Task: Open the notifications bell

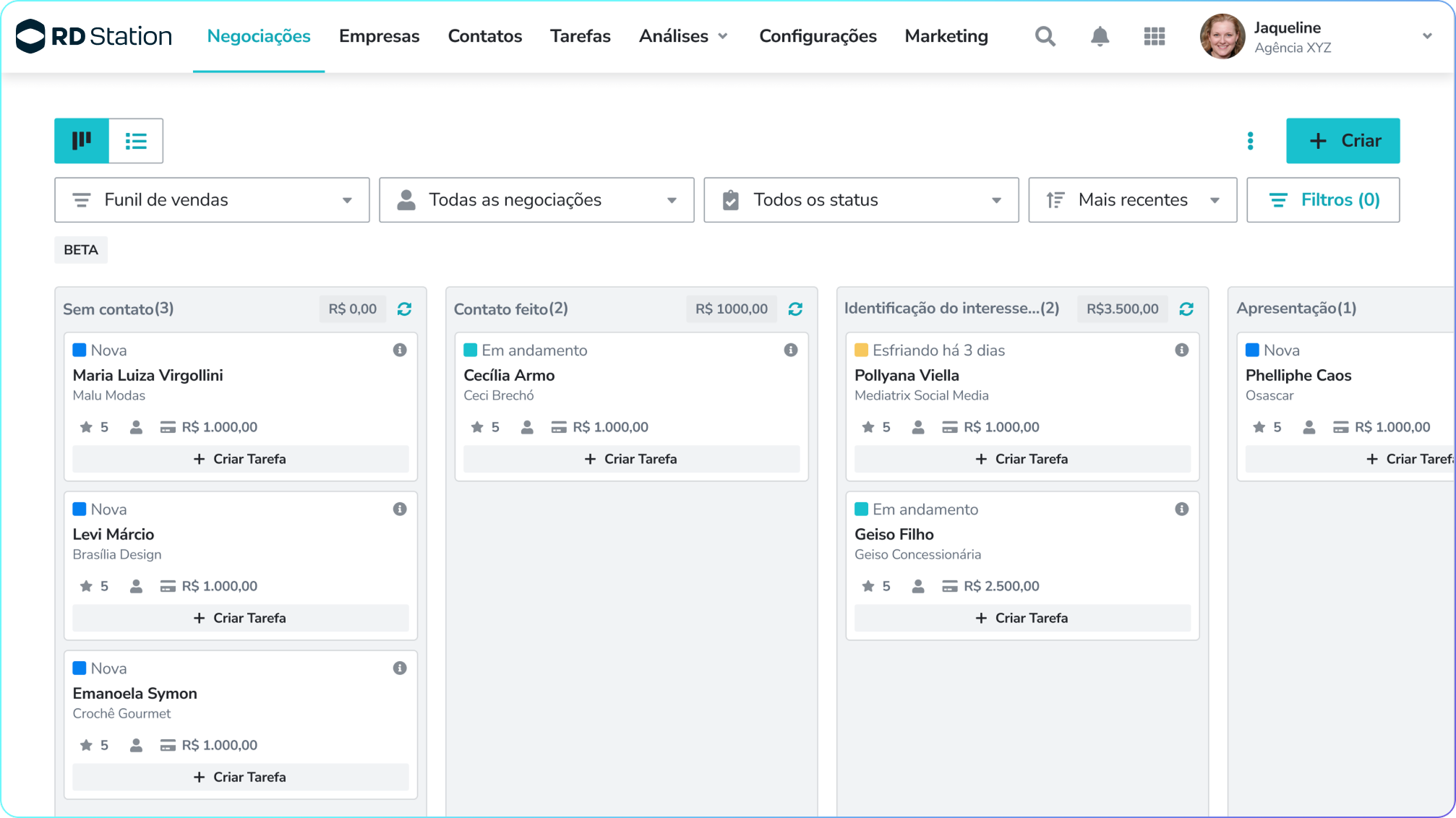Action: (1100, 36)
